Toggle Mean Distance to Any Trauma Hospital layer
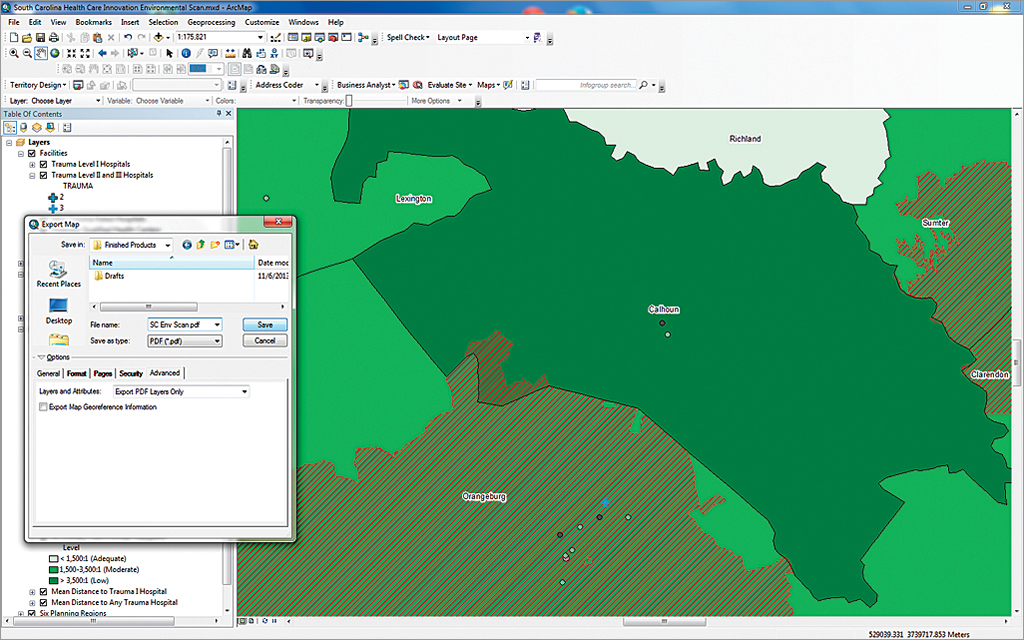 (44, 602)
